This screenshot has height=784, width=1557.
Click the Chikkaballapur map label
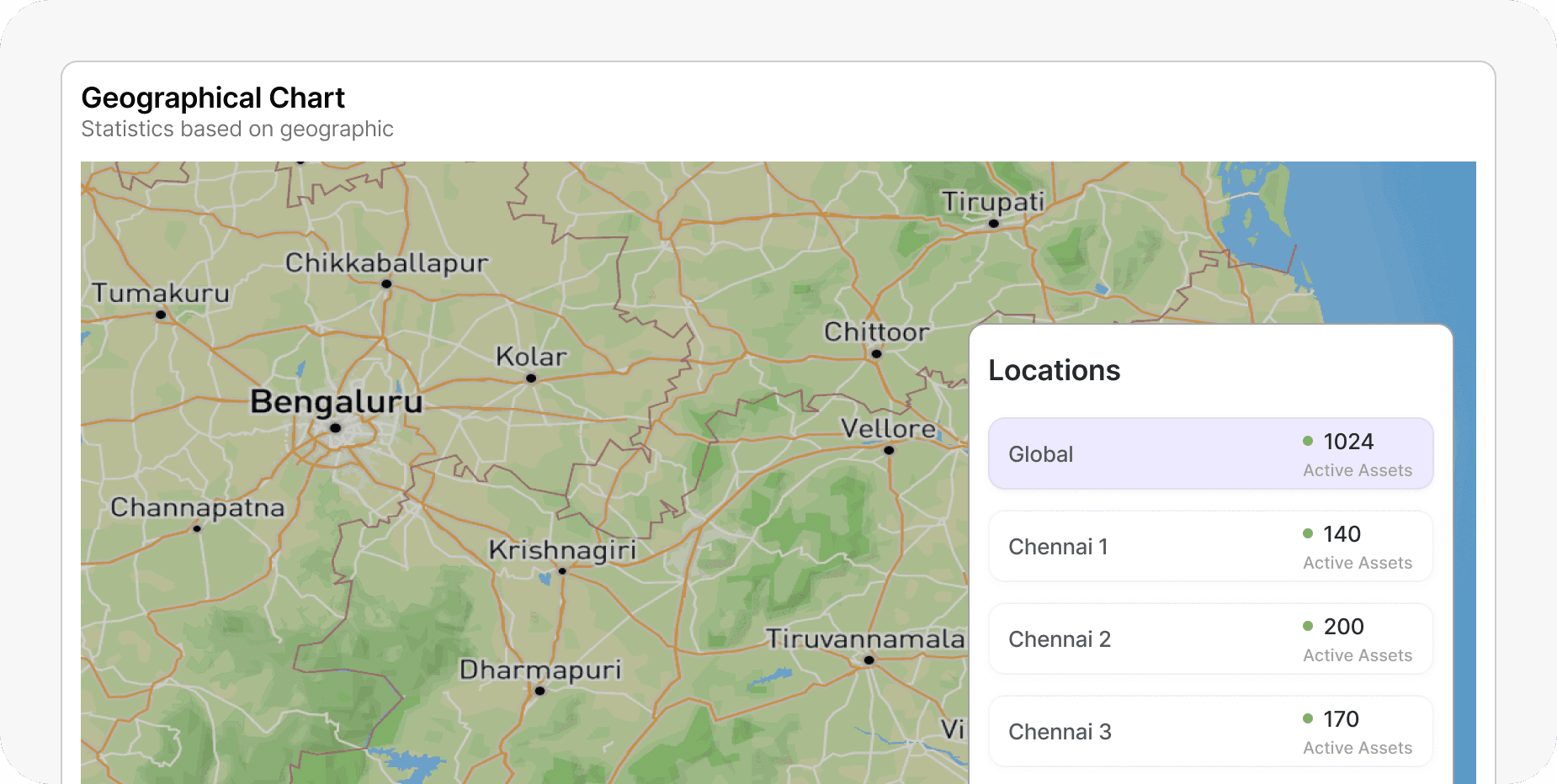[386, 263]
